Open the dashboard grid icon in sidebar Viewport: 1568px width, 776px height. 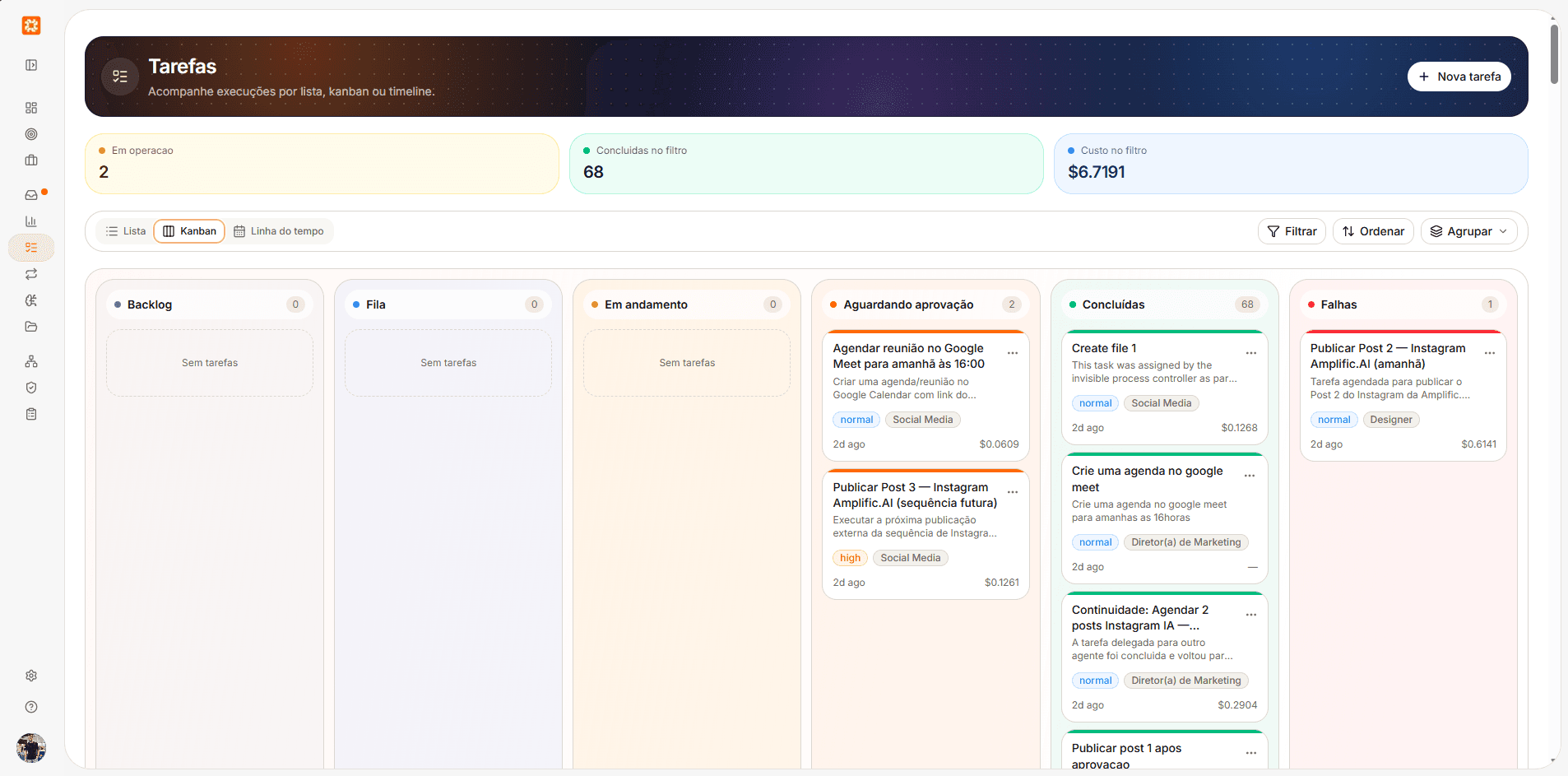coord(31,108)
